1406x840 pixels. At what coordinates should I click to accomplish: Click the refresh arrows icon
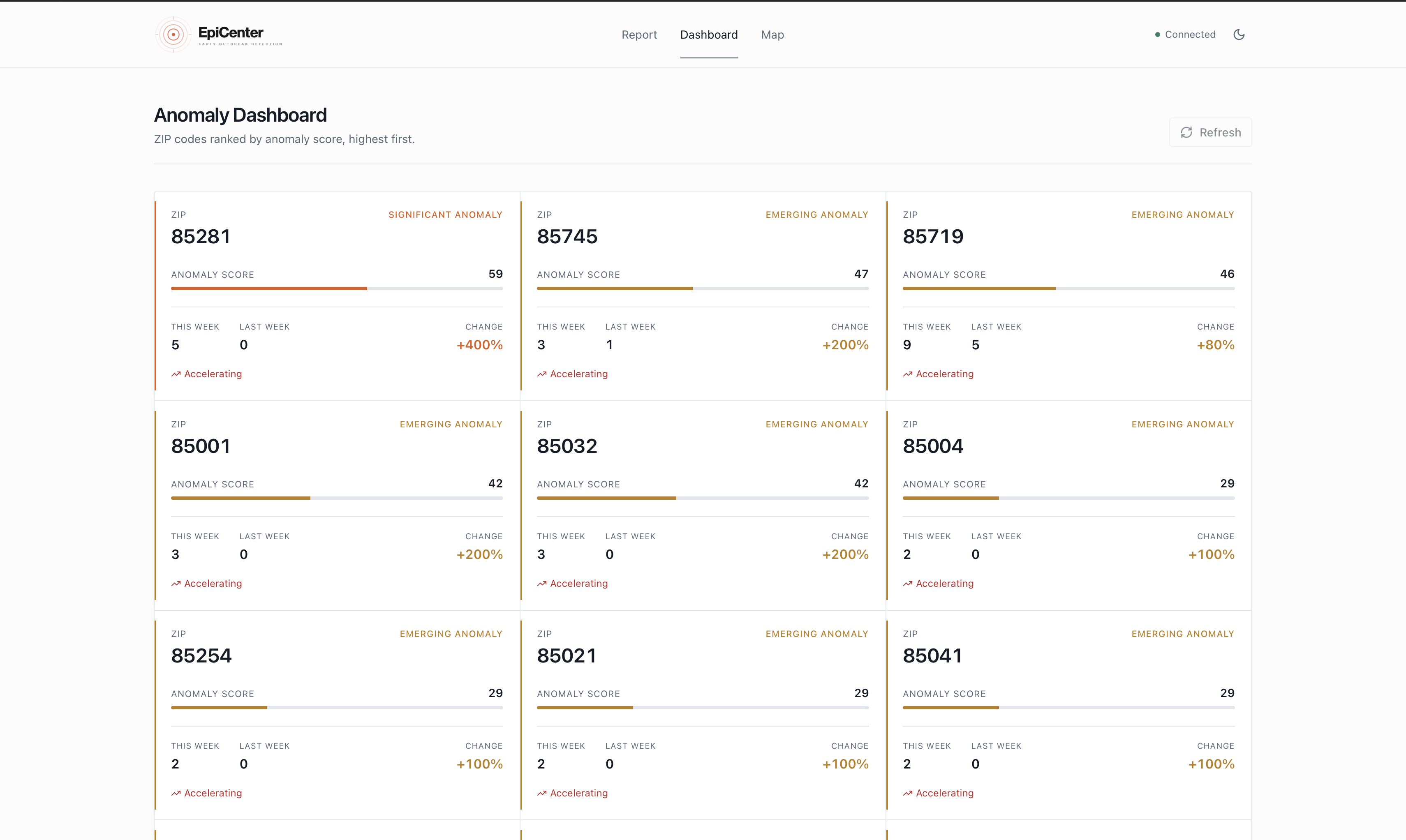[x=1186, y=132]
